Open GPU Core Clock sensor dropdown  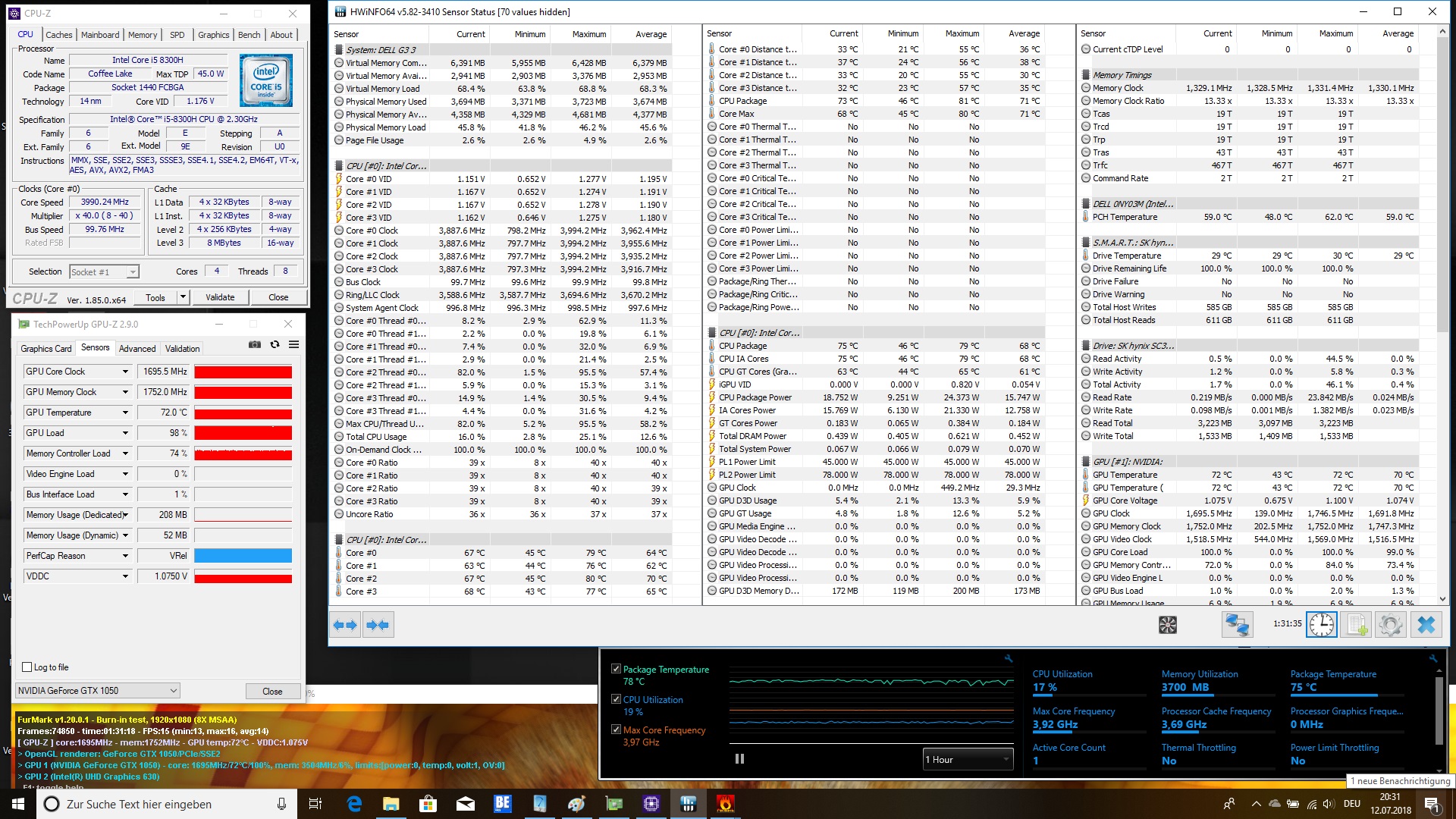(125, 372)
